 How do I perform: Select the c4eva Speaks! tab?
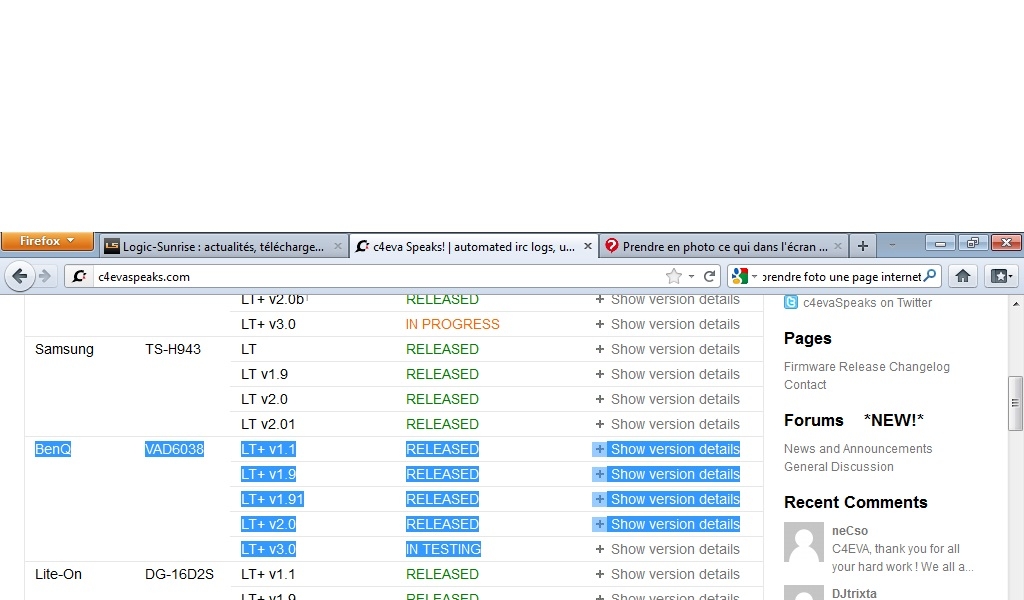473,246
